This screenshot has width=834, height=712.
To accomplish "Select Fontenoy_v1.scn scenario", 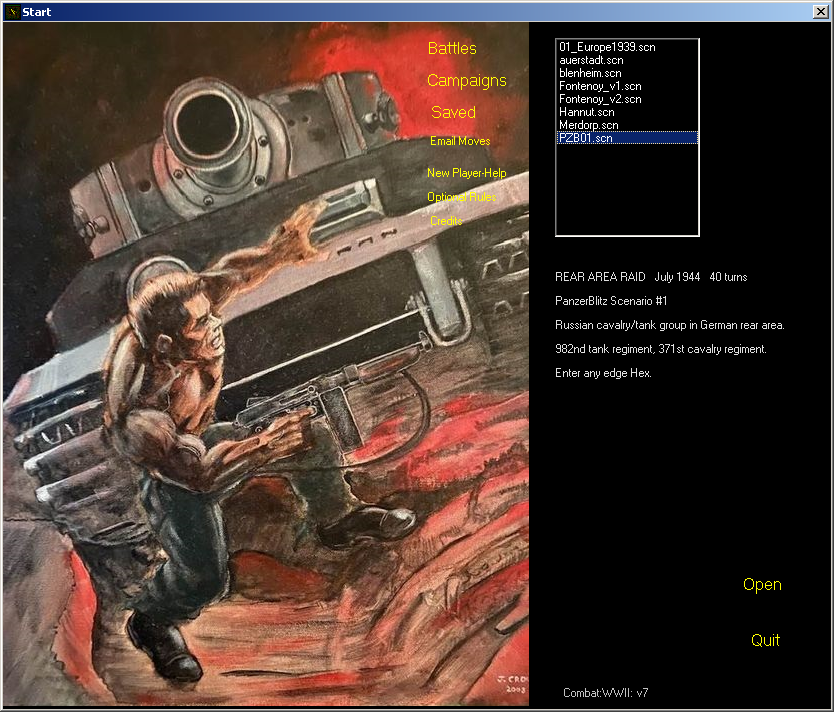I will click(x=600, y=86).
